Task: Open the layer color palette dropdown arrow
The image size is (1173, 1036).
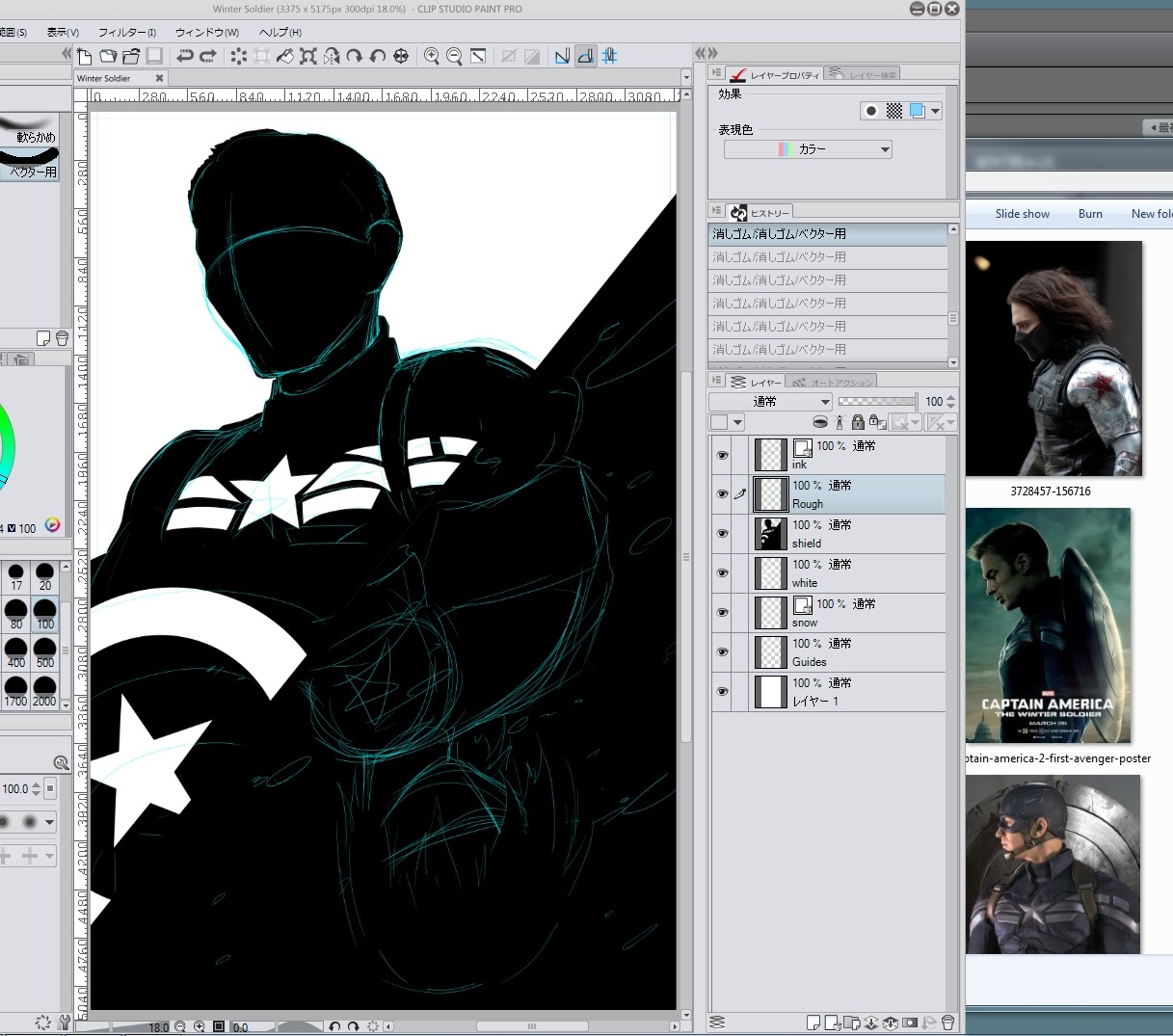Action: click(738, 422)
